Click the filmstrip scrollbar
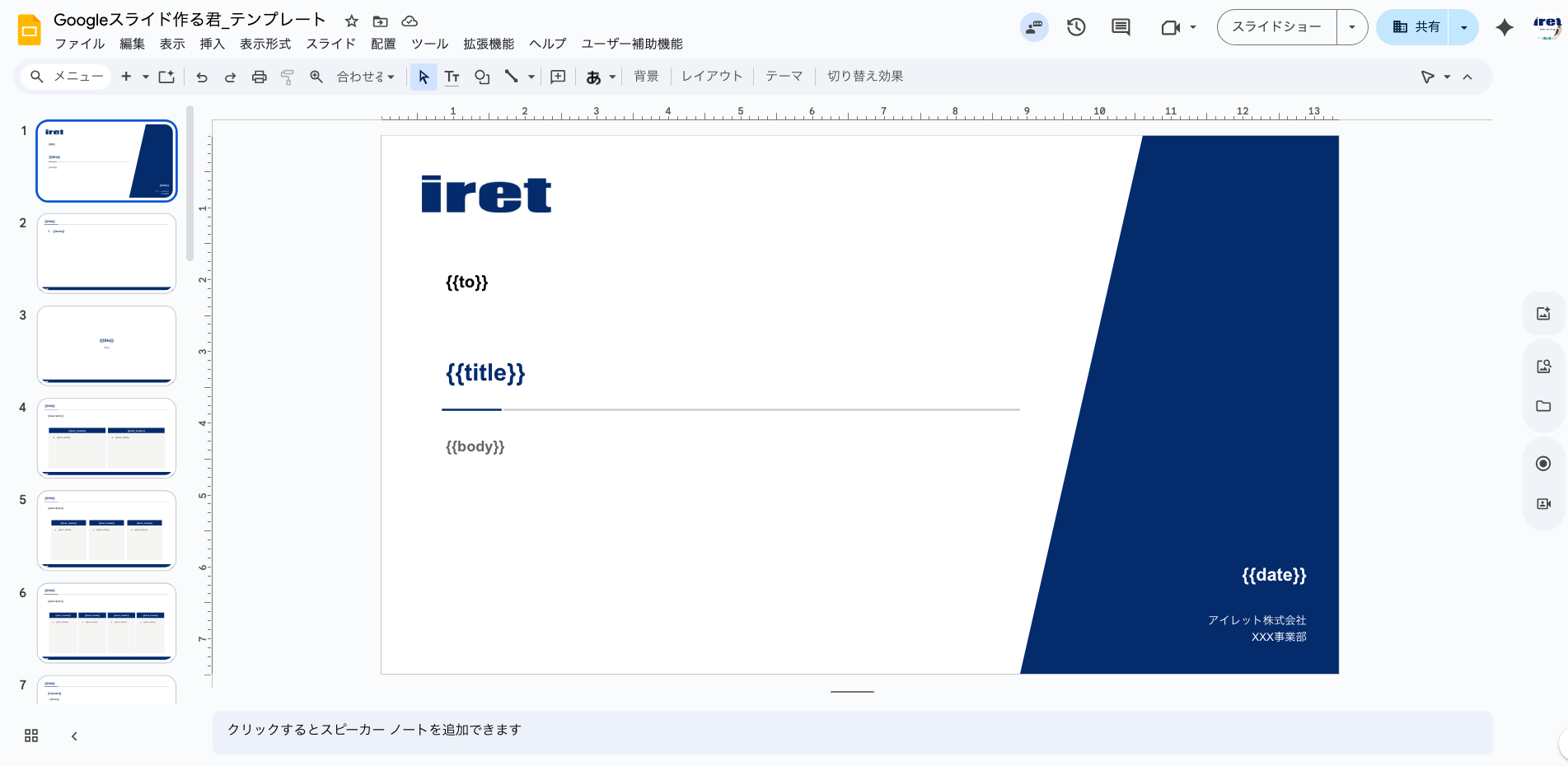1568x766 pixels. coord(190,183)
